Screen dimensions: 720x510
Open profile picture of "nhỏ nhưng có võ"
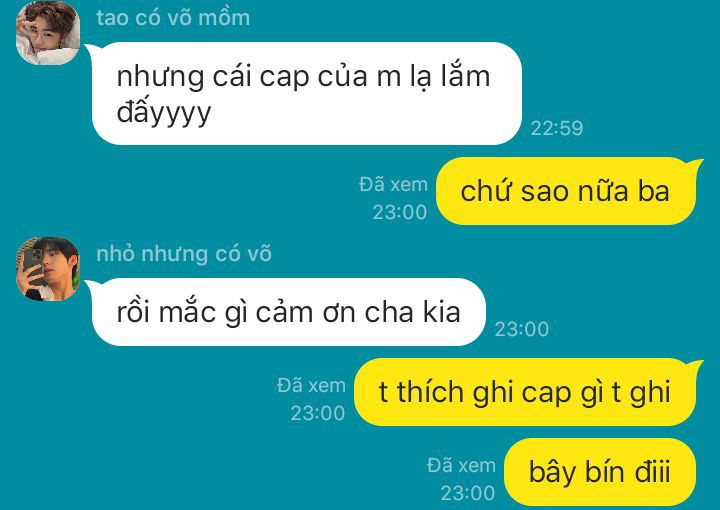pyautogui.click(x=48, y=269)
